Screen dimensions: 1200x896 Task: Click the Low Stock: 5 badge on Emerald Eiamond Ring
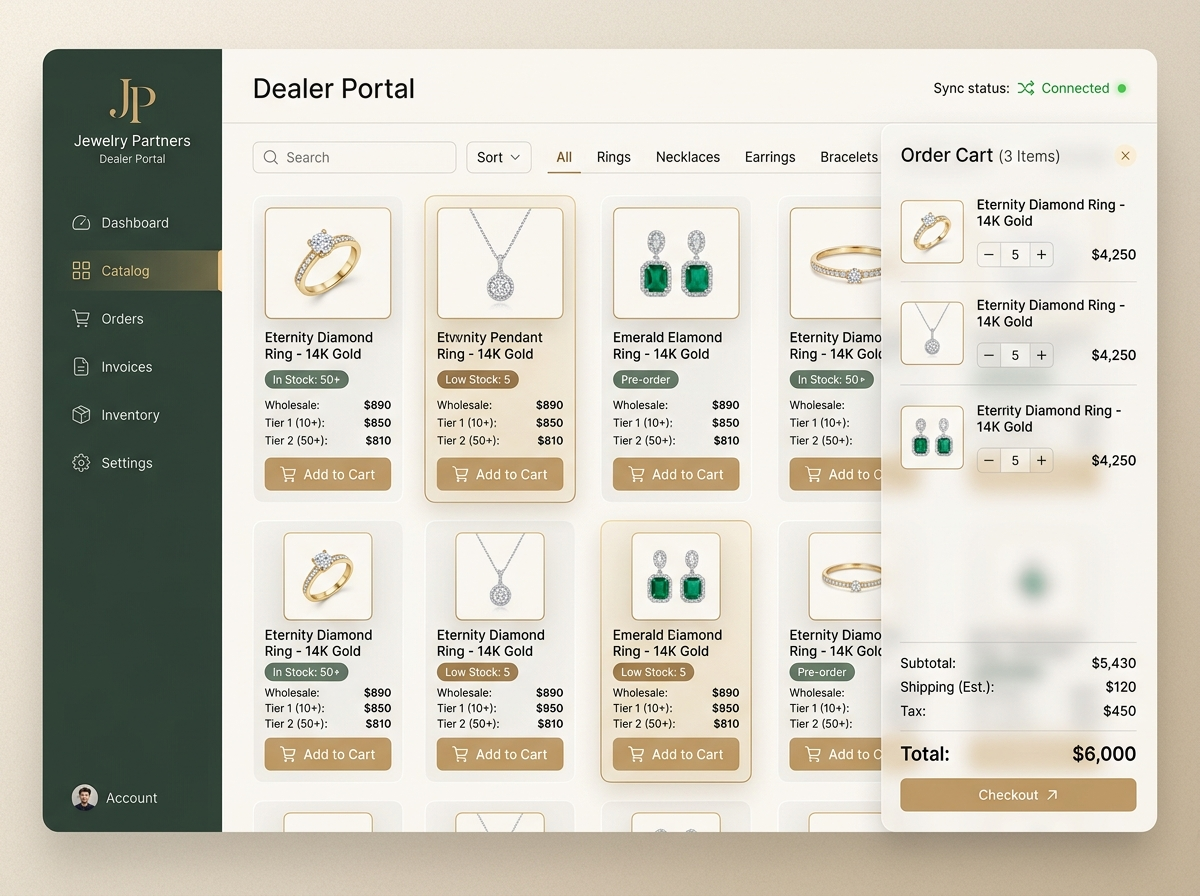[654, 672]
